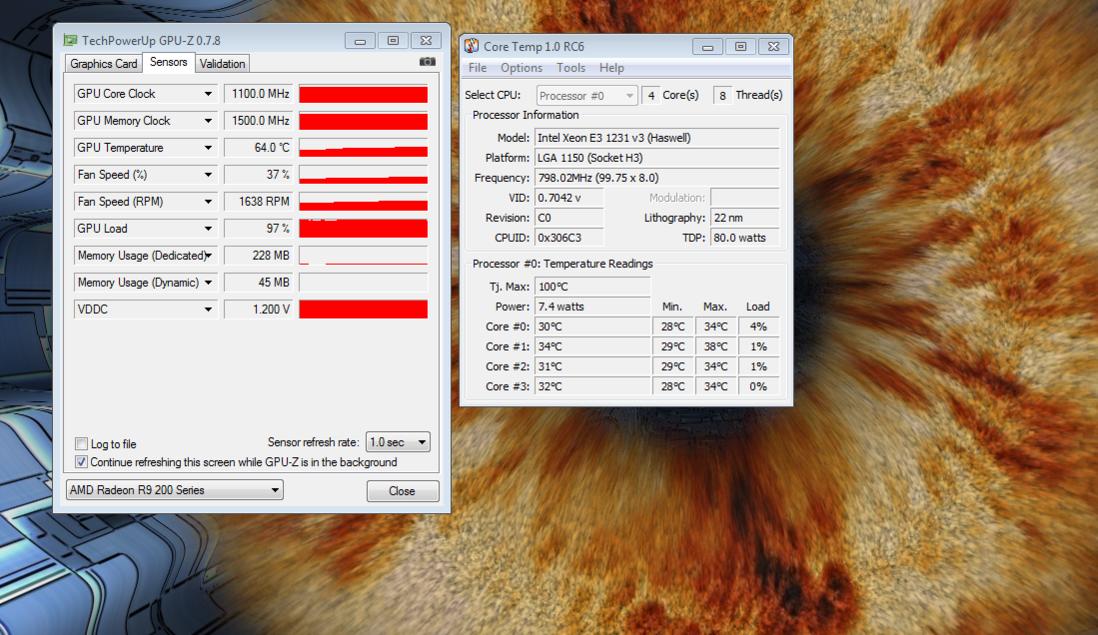The height and width of the screenshot is (635, 1098).
Task: Click the 798.02MHz frequency field
Action: (657, 178)
